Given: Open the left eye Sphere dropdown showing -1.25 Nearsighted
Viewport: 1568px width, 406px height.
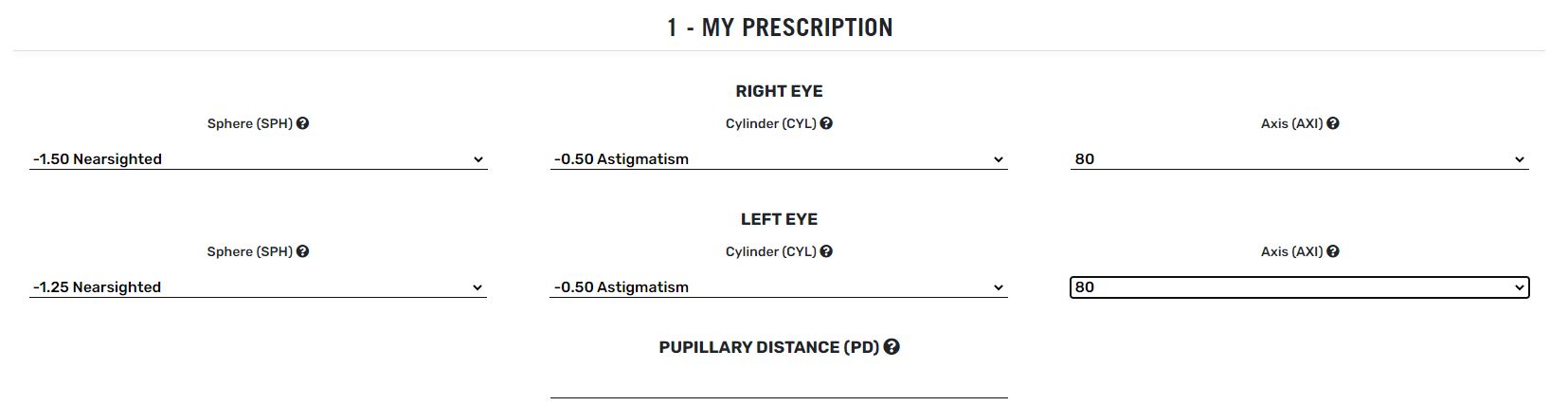Looking at the screenshot, I should pos(258,287).
